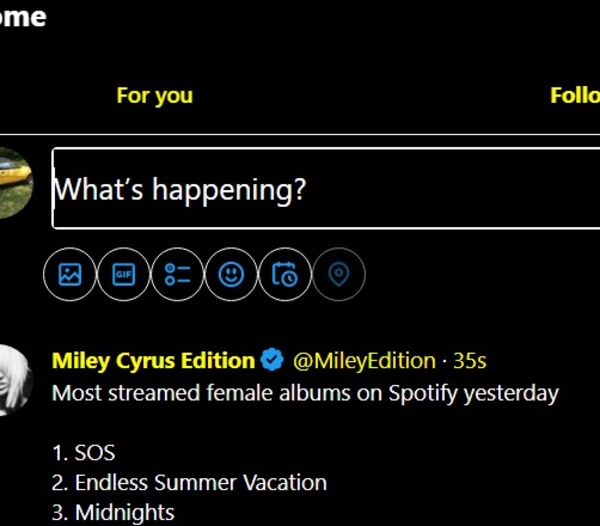Screen dimensions: 600x526
Task: Open the GIF picker
Action: coord(124,274)
